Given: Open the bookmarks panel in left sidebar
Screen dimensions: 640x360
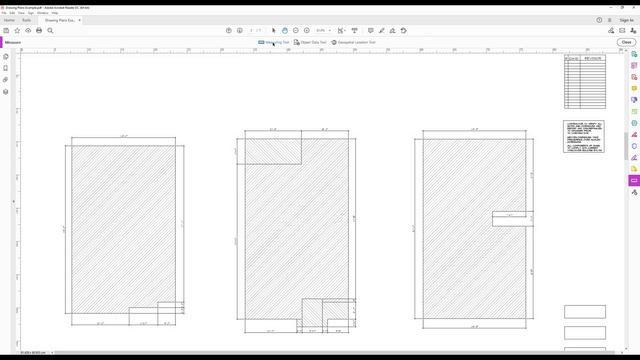Looking at the screenshot, I should point(6,68).
